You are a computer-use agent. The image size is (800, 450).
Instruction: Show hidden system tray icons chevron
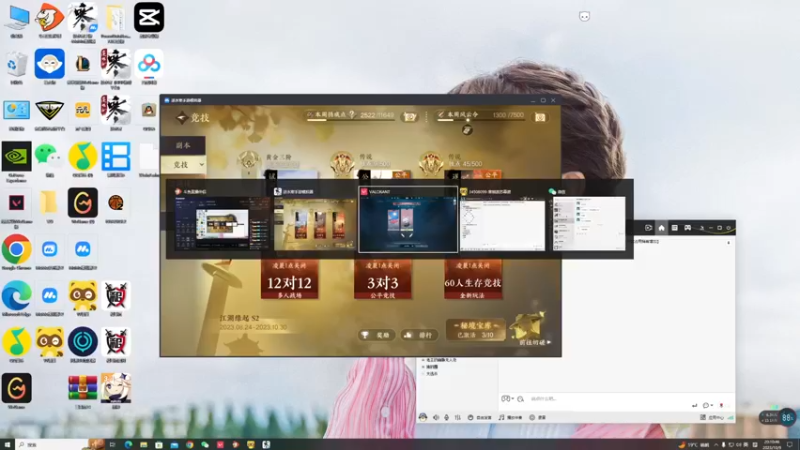pos(716,445)
